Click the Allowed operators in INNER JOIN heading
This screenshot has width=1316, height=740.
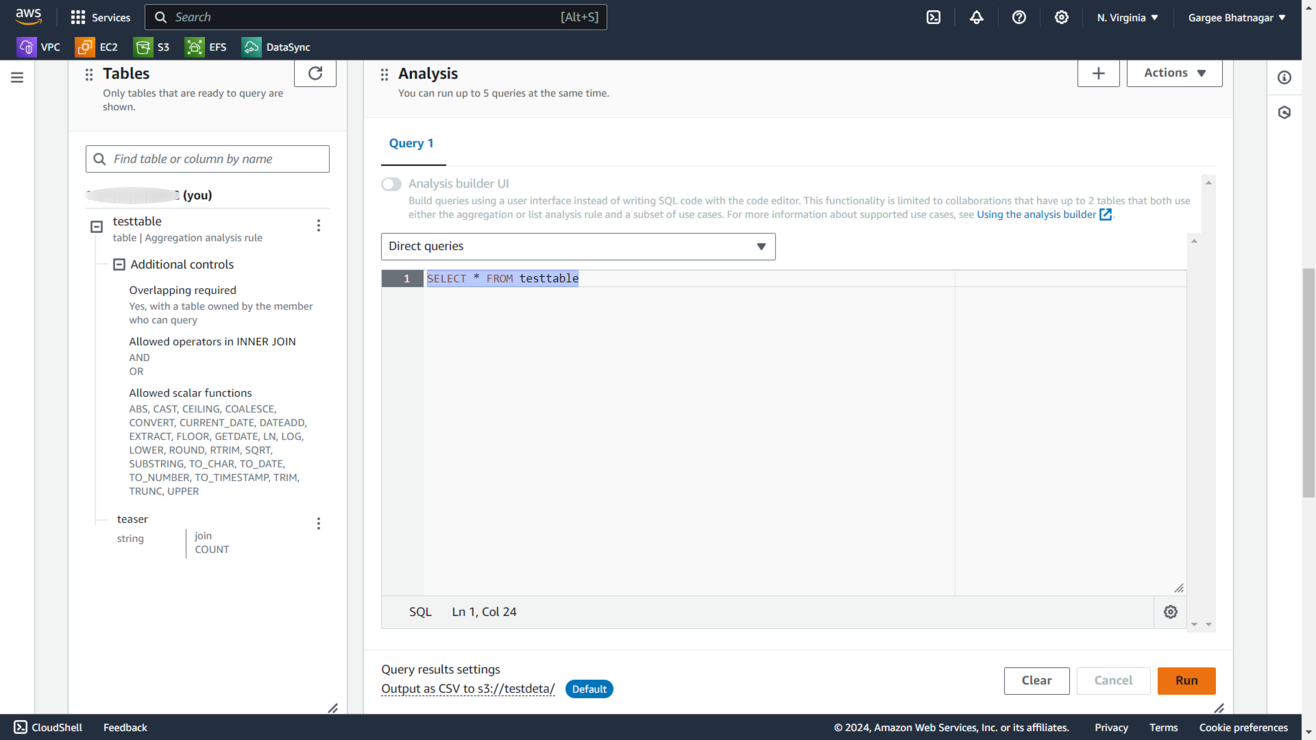[212, 341]
